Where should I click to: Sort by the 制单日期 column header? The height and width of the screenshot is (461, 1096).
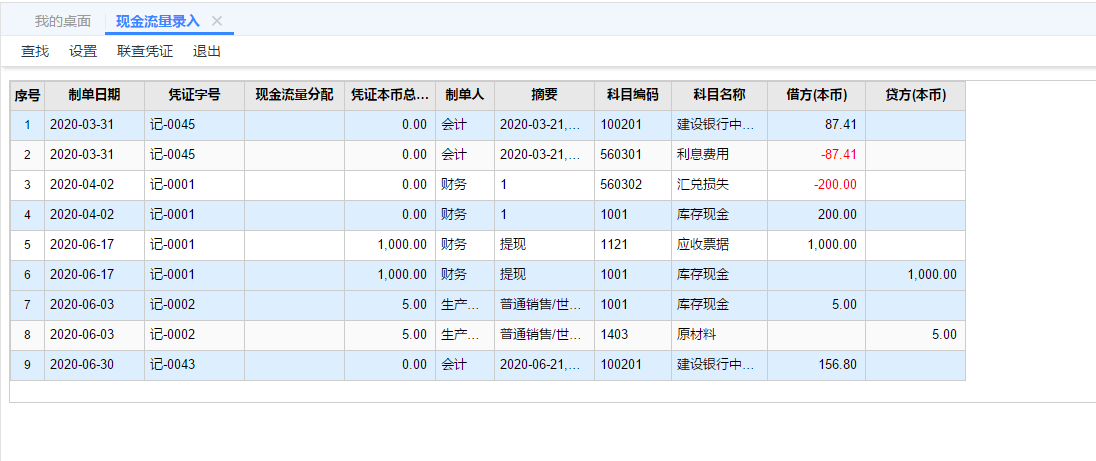pos(94,96)
